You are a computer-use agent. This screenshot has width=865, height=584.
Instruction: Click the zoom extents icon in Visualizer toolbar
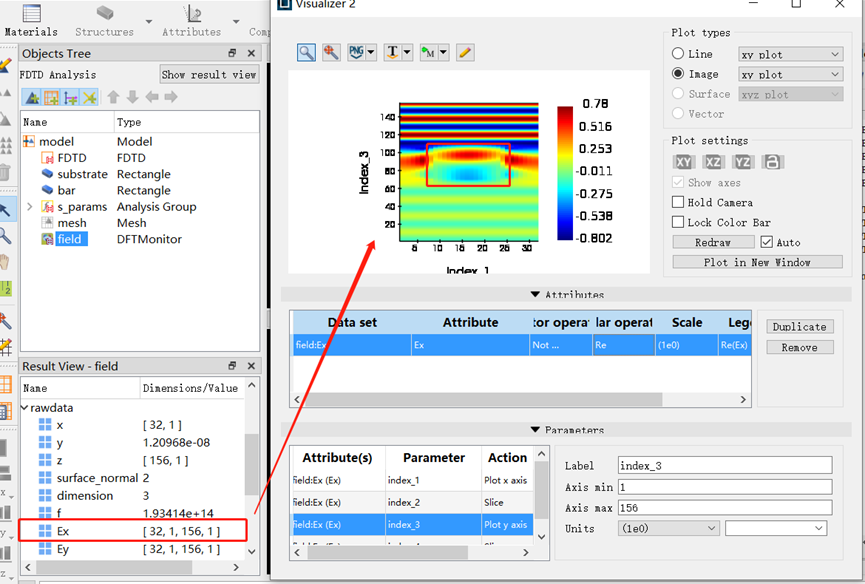click(x=331, y=52)
